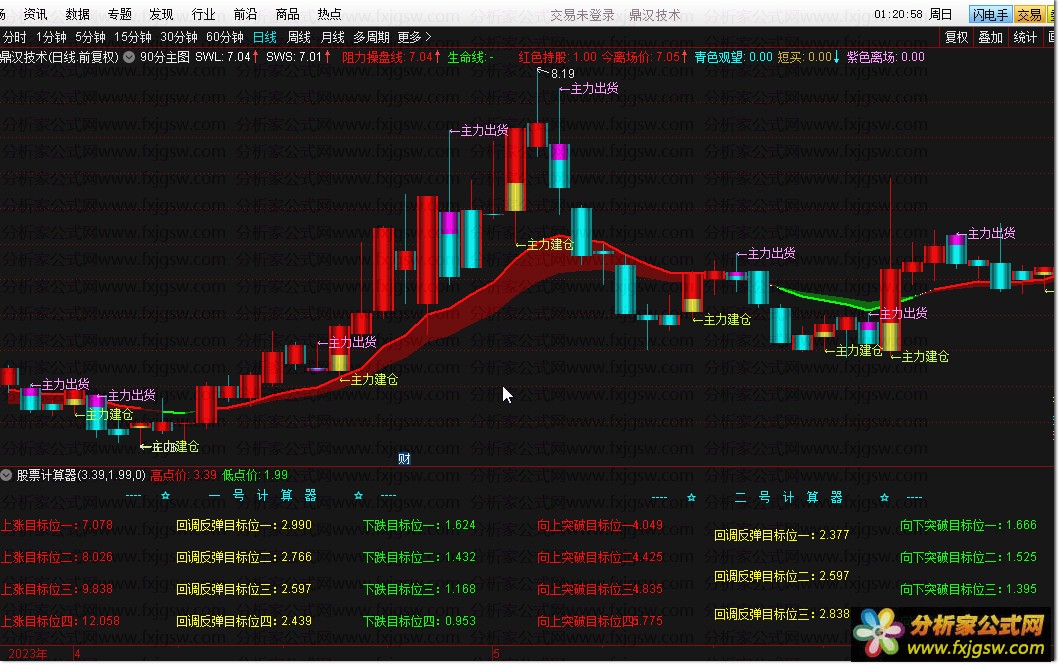This screenshot has width=1061, height=665.
Task: Click the 周日 weekday label beside the clock
Action: tap(941, 14)
